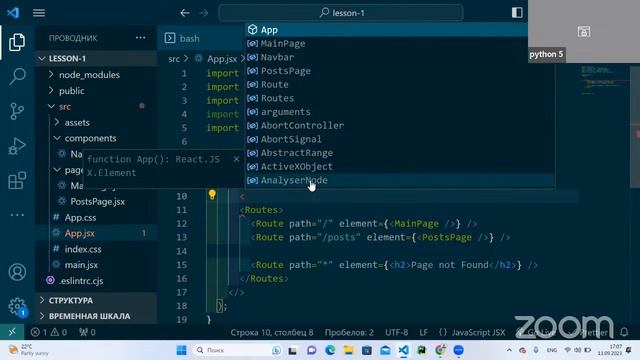Open File Explorer from taskbar
Image resolution: width=640 pixels, height=360 pixels.
pyautogui.click(x=348, y=350)
